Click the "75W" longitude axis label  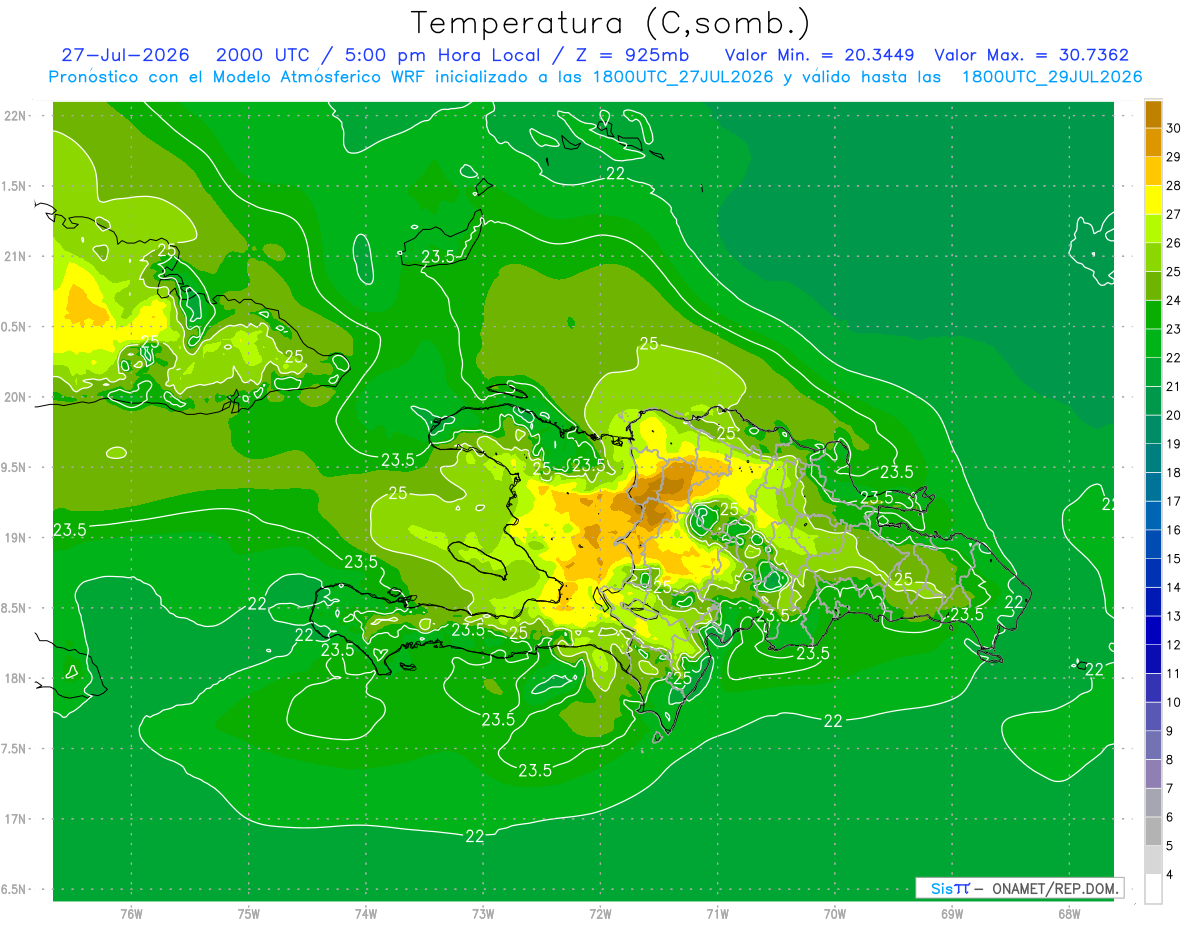pos(249,914)
